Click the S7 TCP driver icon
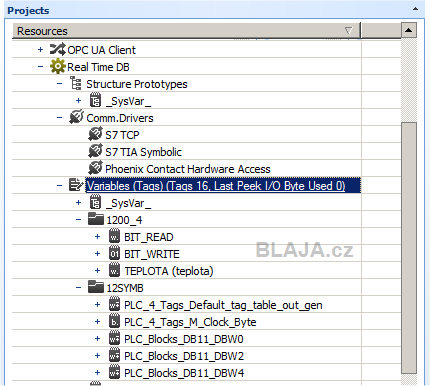The height and width of the screenshot is (386, 430). coord(95,134)
